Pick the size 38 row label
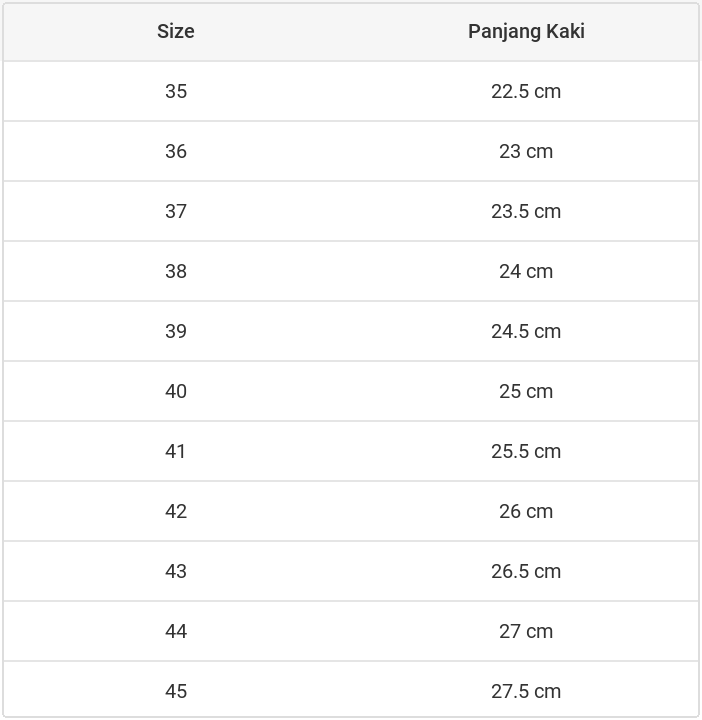The image size is (702, 720). (176, 271)
